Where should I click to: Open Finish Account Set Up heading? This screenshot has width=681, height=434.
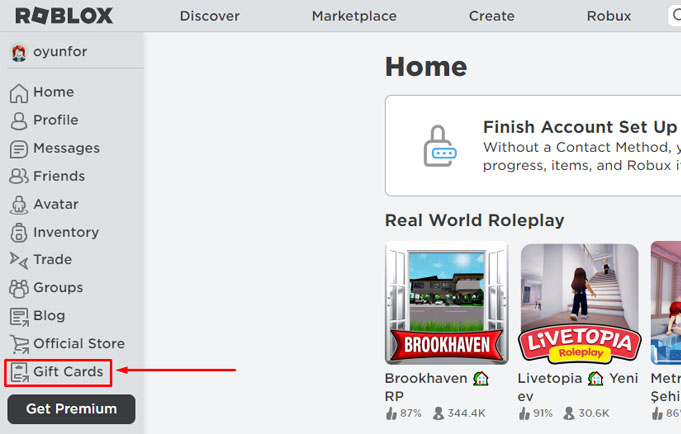pyautogui.click(x=580, y=127)
